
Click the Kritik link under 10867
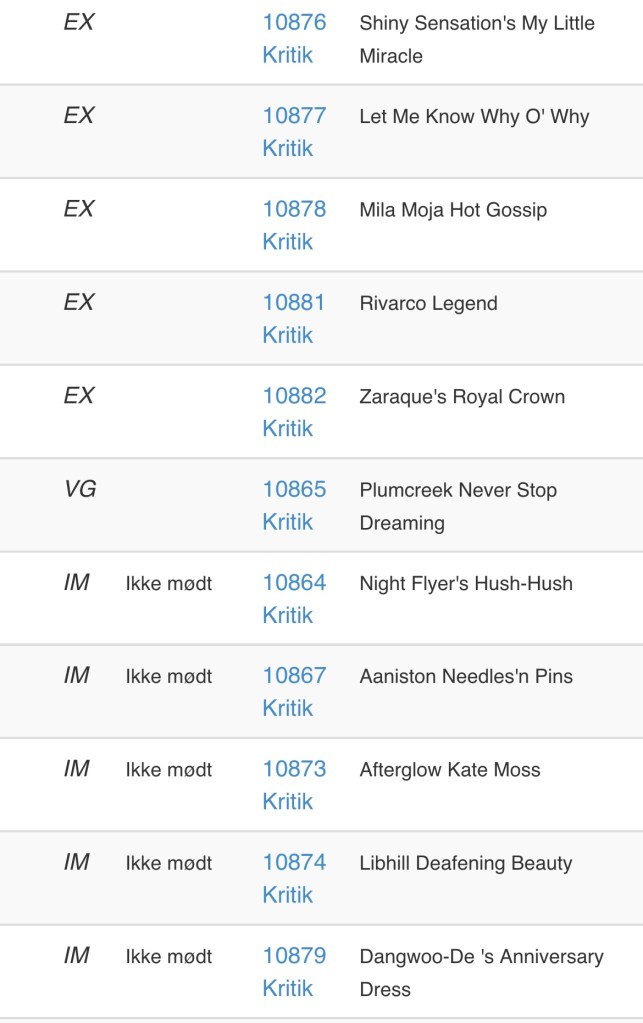pos(288,709)
